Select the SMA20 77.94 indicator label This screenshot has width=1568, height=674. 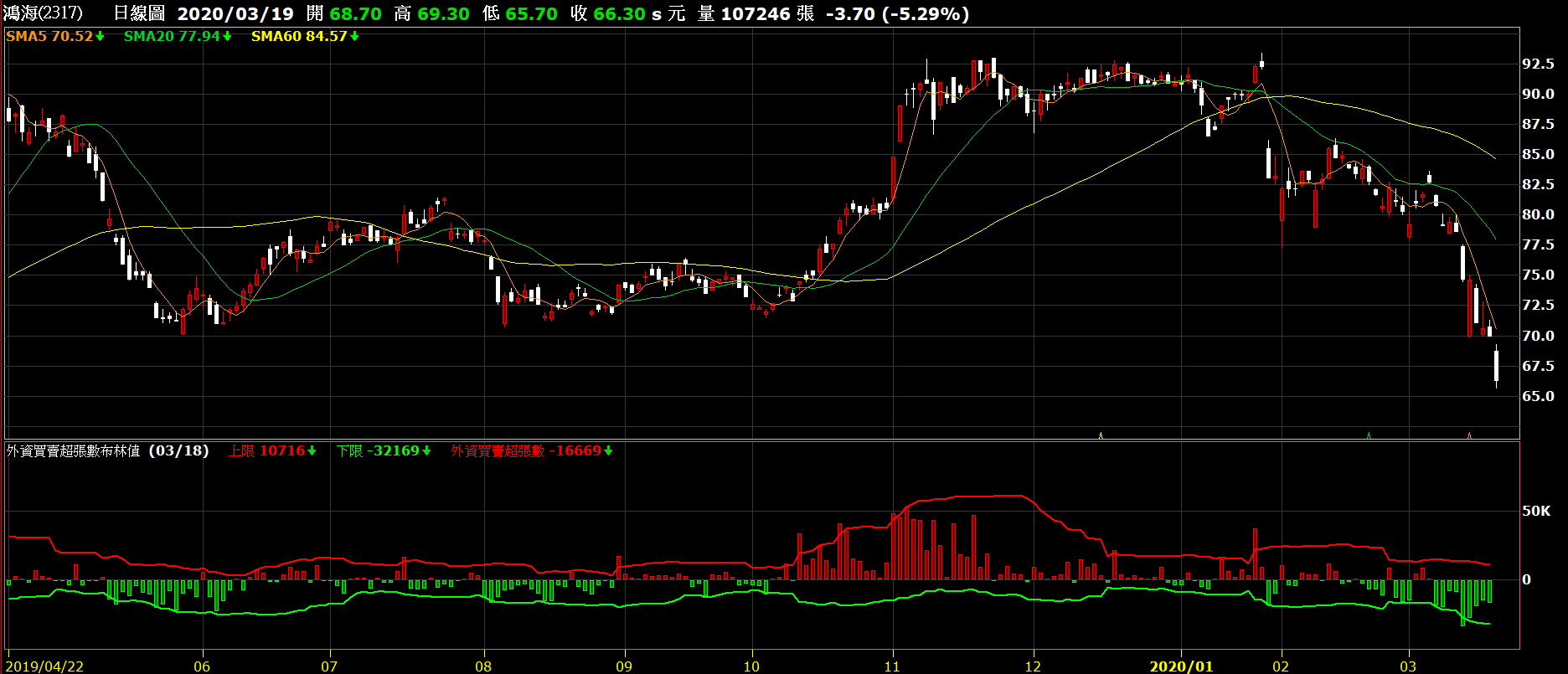(x=172, y=37)
